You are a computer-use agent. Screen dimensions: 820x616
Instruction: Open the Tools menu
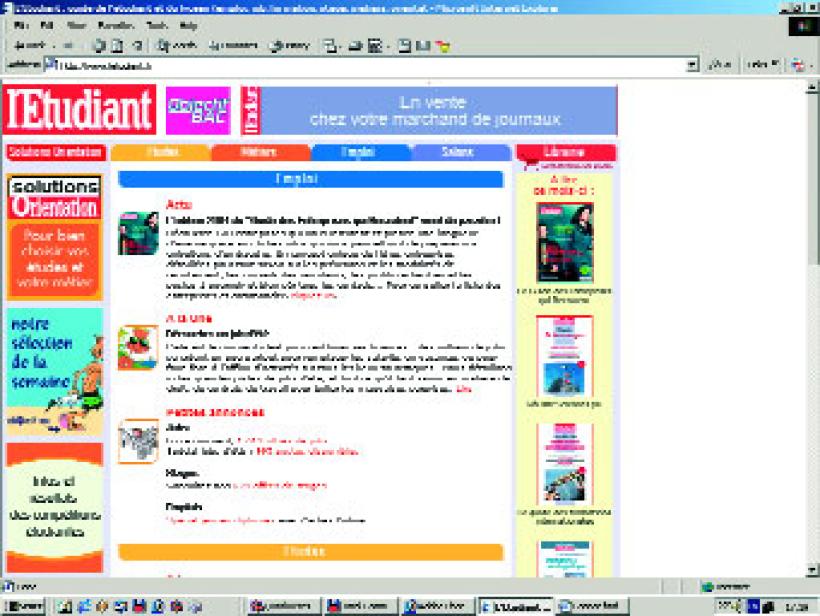coord(156,25)
